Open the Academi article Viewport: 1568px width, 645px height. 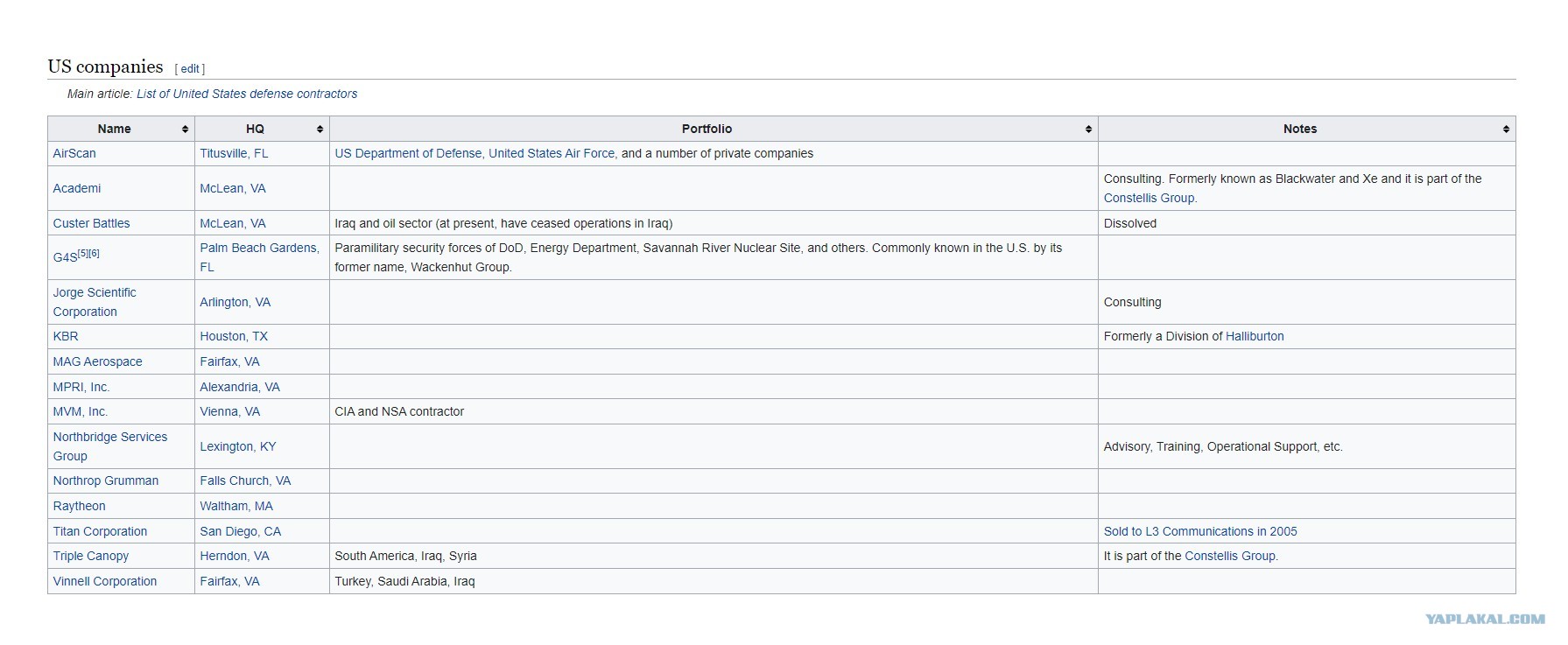(77, 188)
